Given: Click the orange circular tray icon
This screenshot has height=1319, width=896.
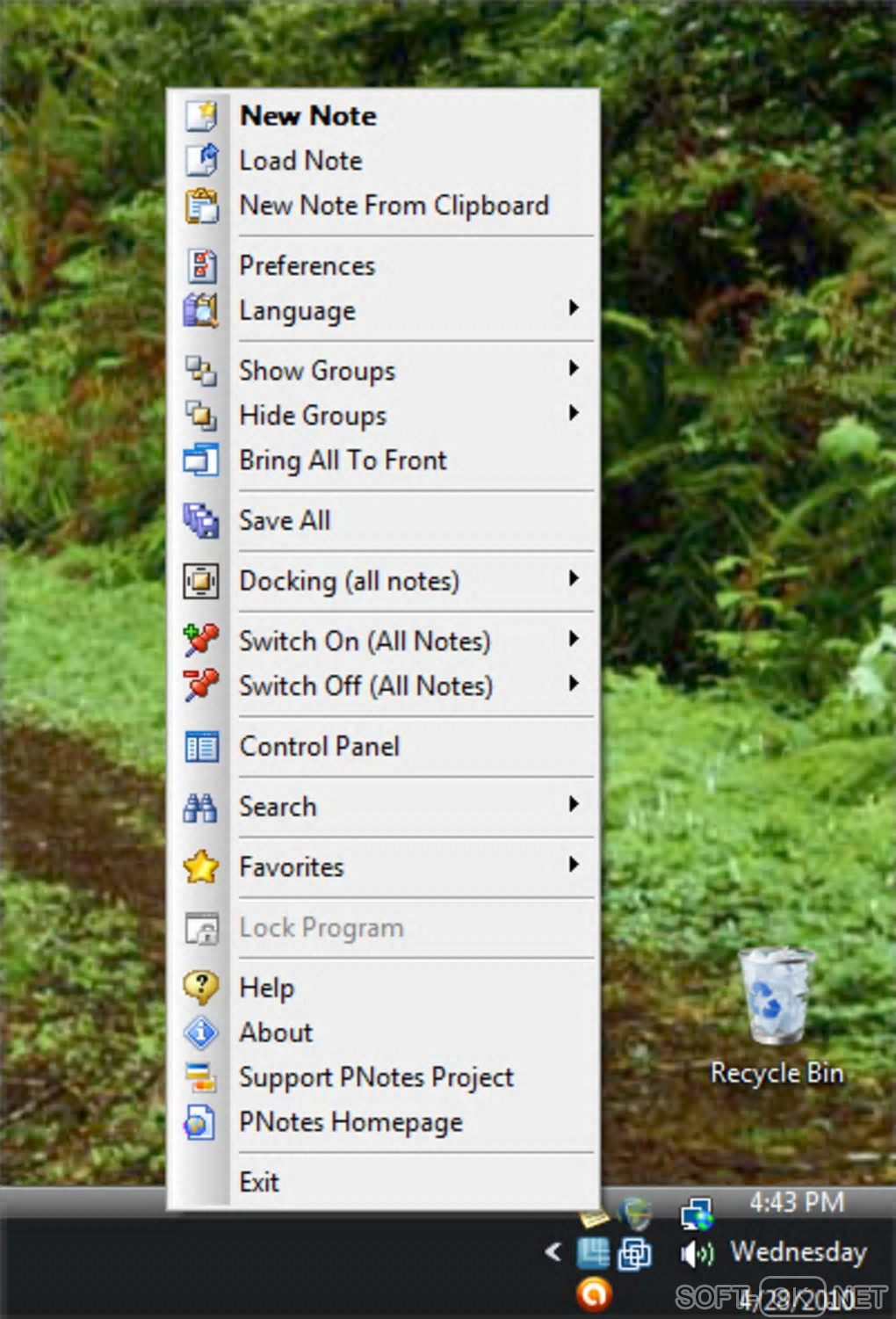Looking at the screenshot, I should point(594,1294).
